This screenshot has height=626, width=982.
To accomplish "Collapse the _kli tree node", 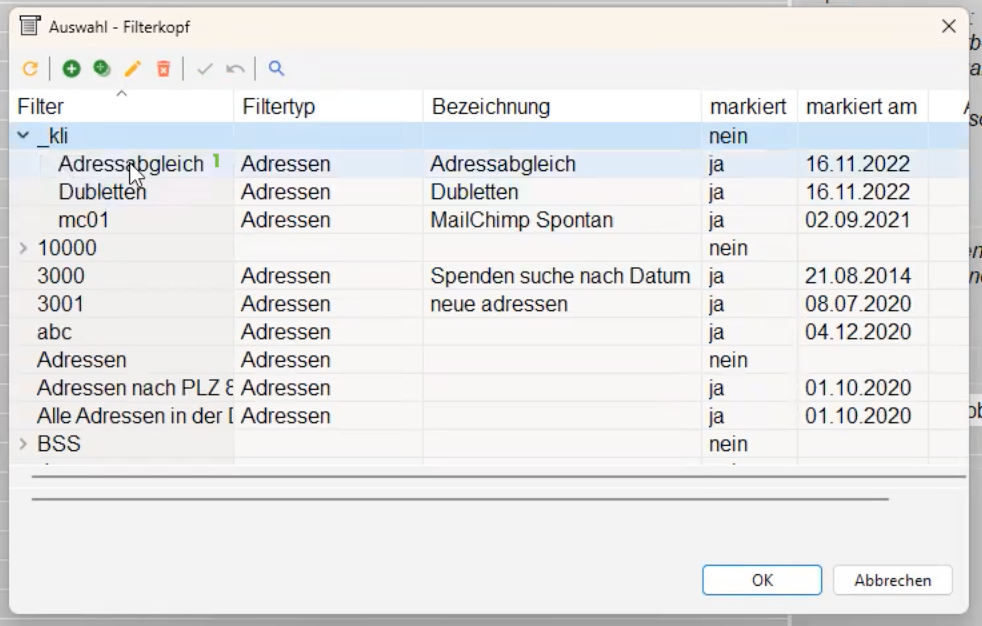I will [x=24, y=136].
